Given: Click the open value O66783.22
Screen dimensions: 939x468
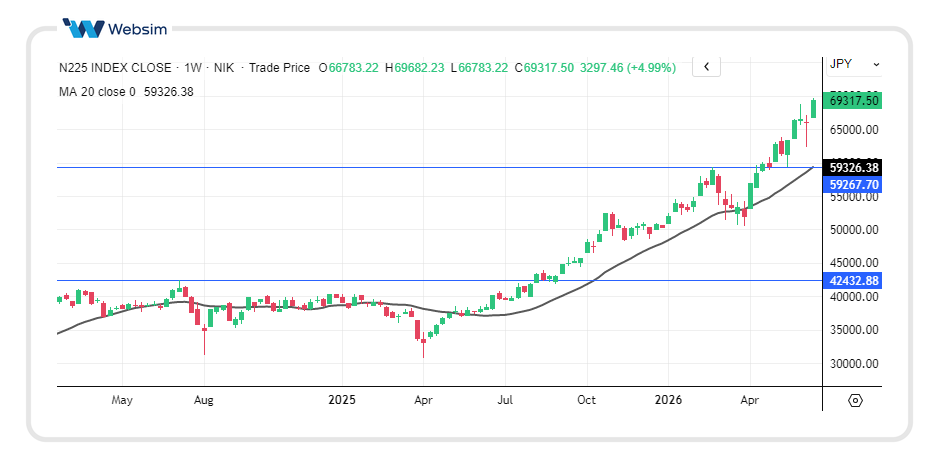Looking at the screenshot, I should 348,68.
